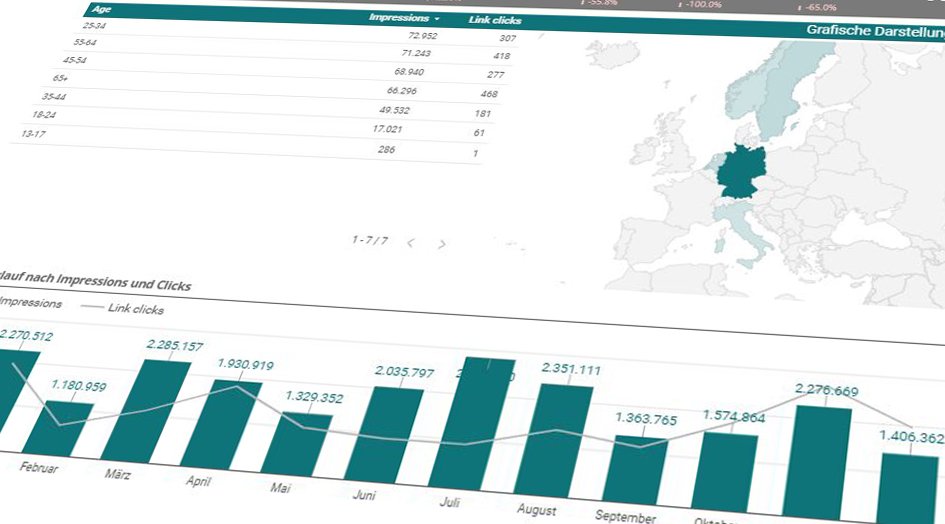This screenshot has width=945, height=524.
Task: Click the 1.363.765 bar value label
Action: point(646,418)
